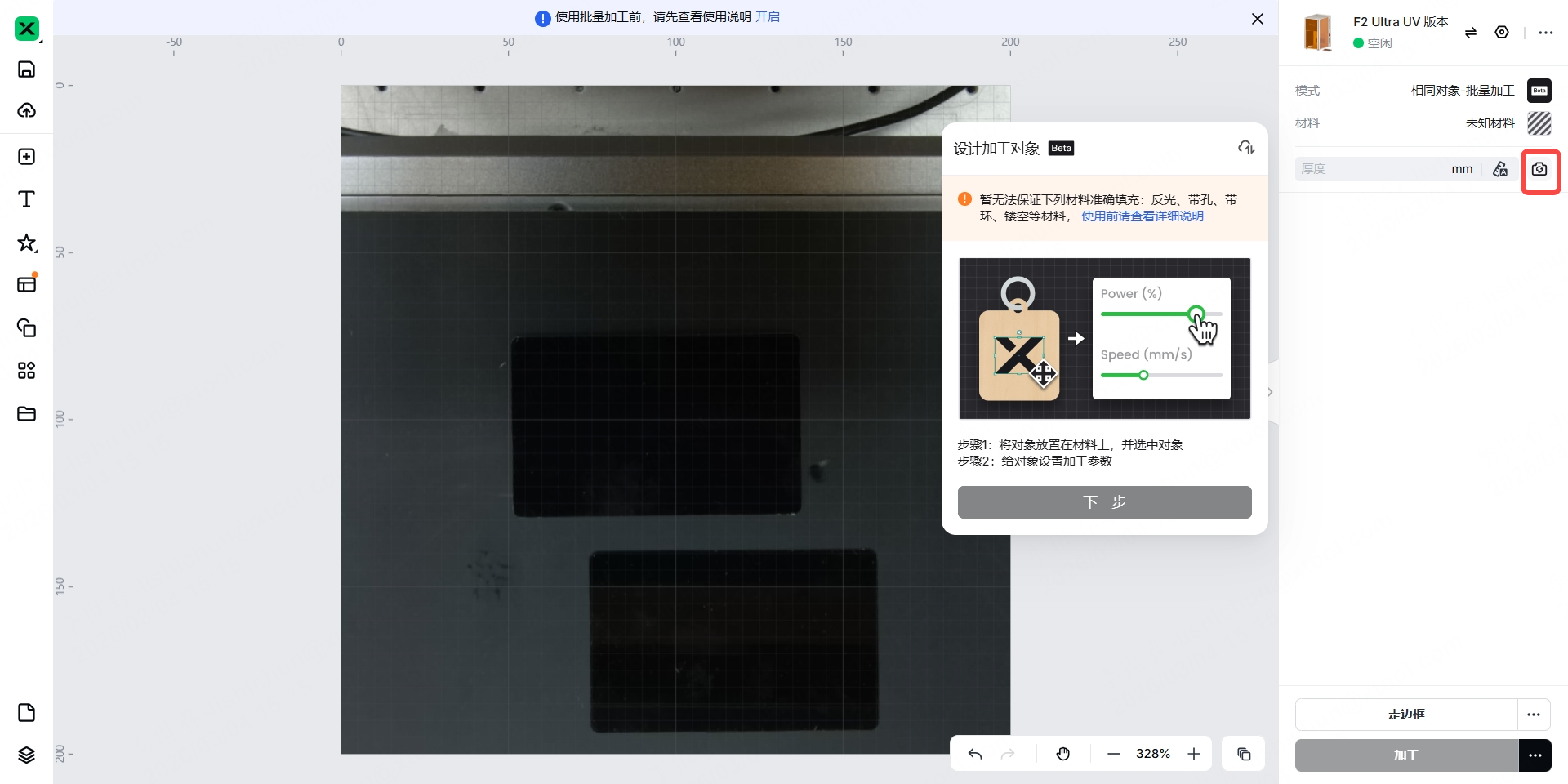Zoom in with the plus button
This screenshot has width=1568, height=784.
pyautogui.click(x=1194, y=754)
